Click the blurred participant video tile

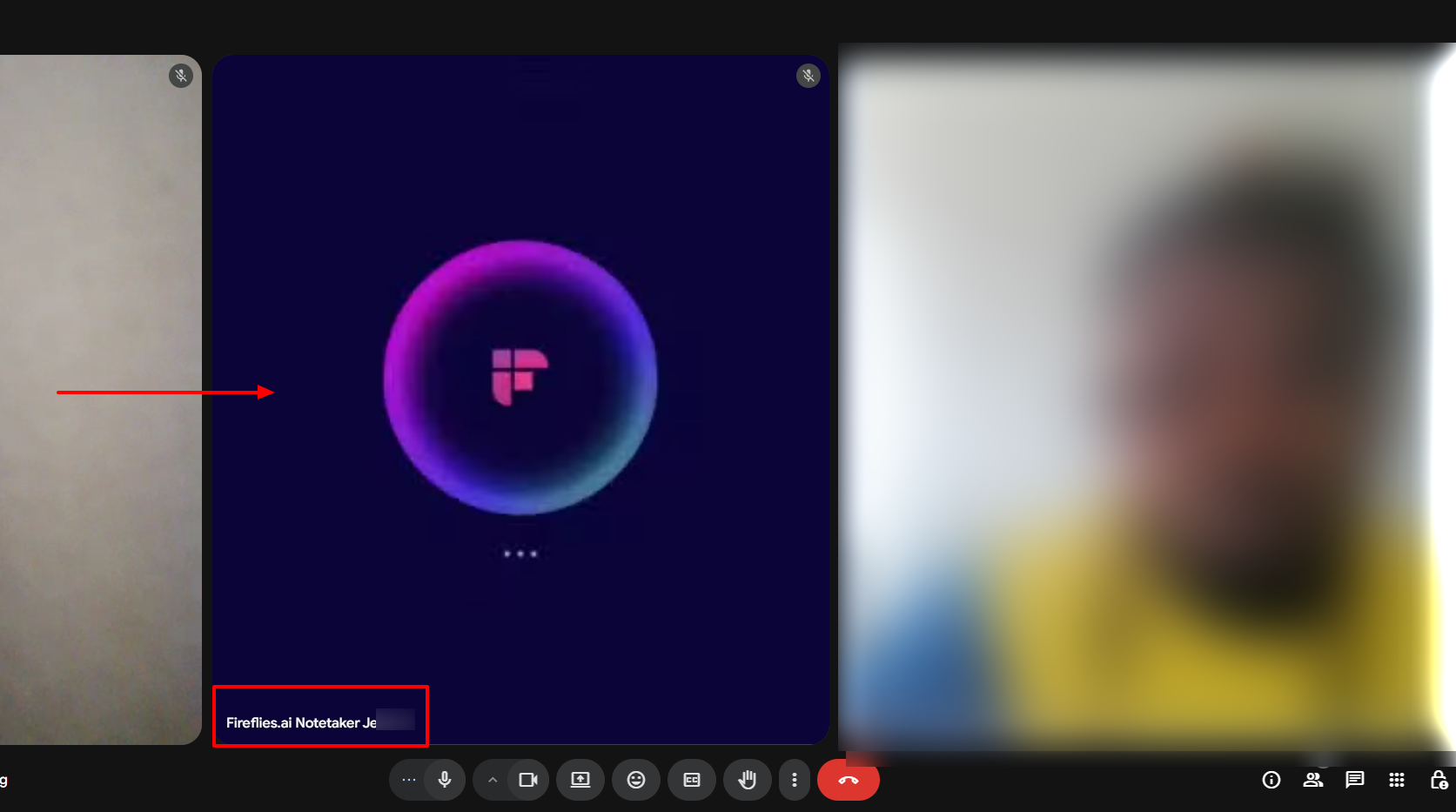1147,398
